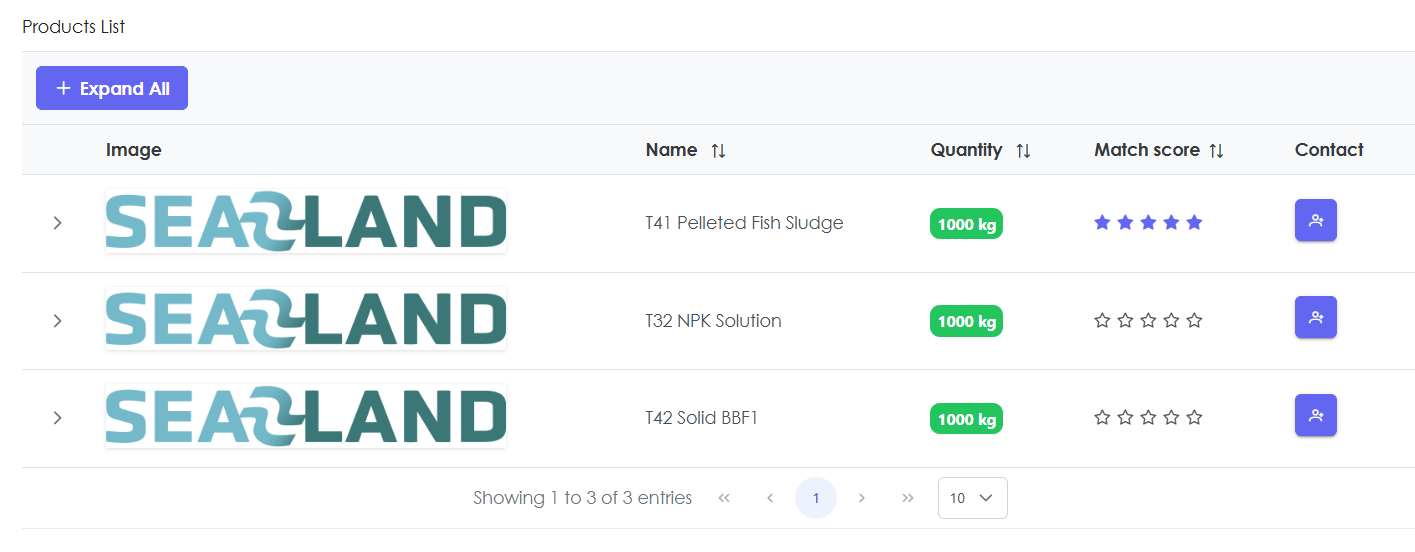Expand the T42 Solid BBF1 row
The image size is (1415, 552).
tap(58, 418)
